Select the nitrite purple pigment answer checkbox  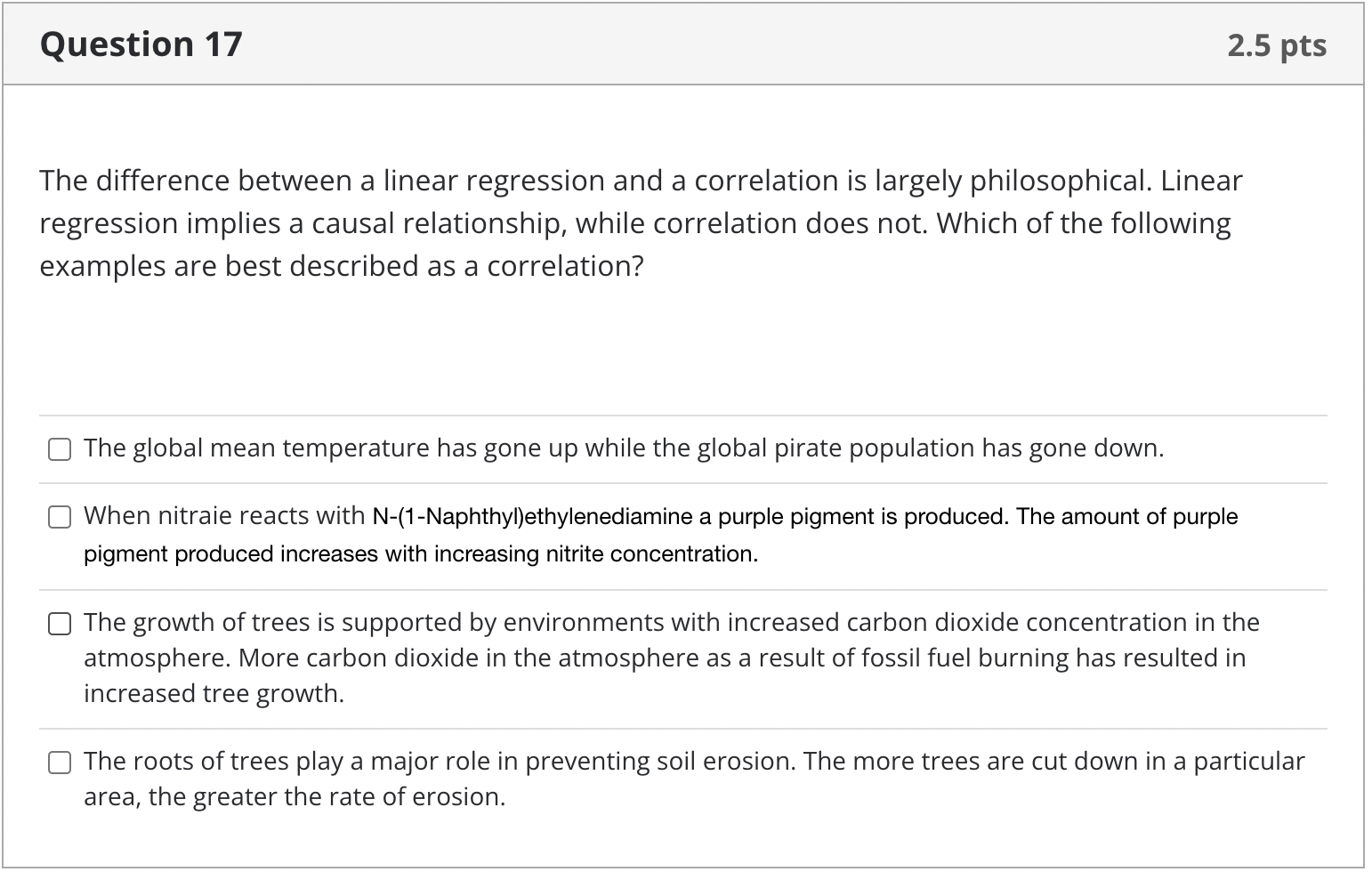59,516
